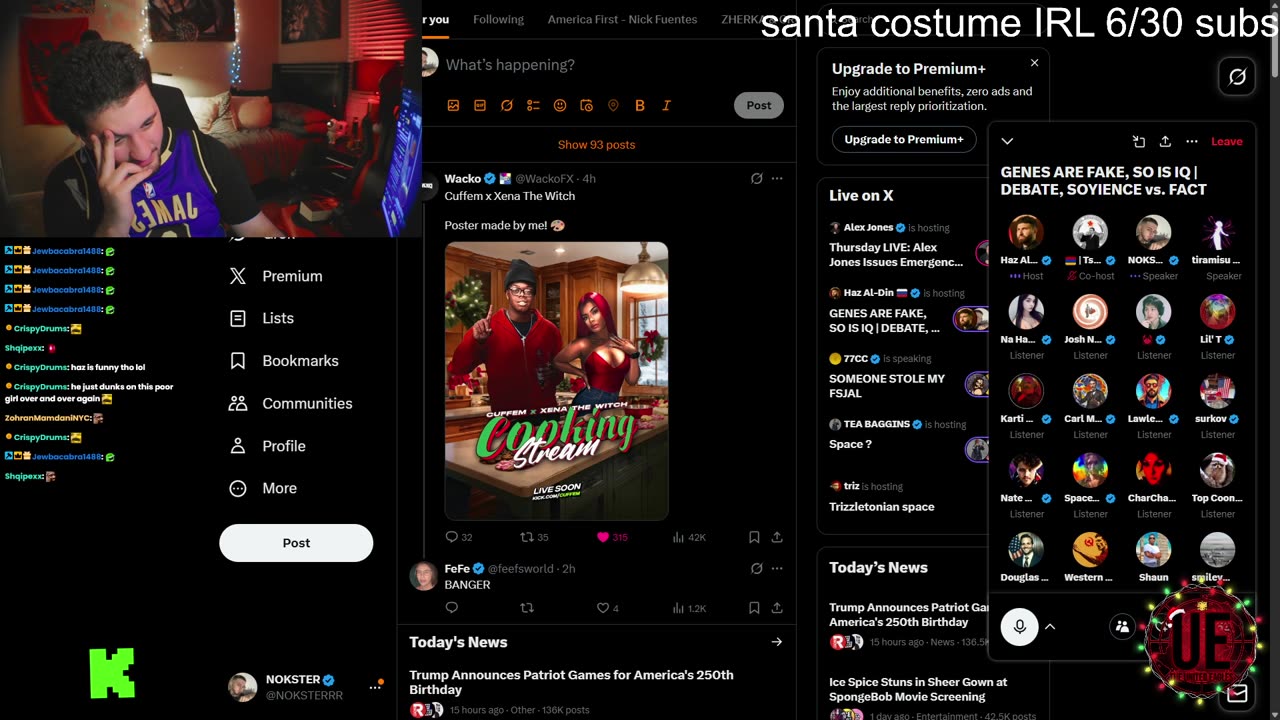Add media image to the post composer
This screenshot has width=1280, height=720.
tap(453, 105)
